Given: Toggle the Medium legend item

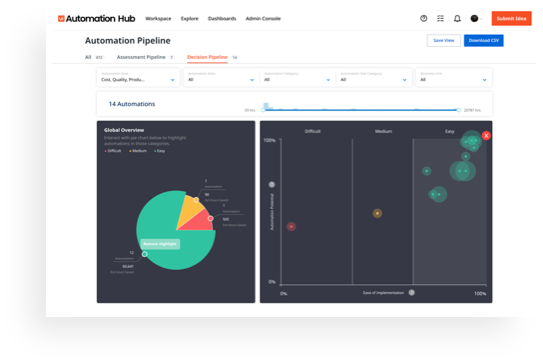Looking at the screenshot, I should click(138, 151).
